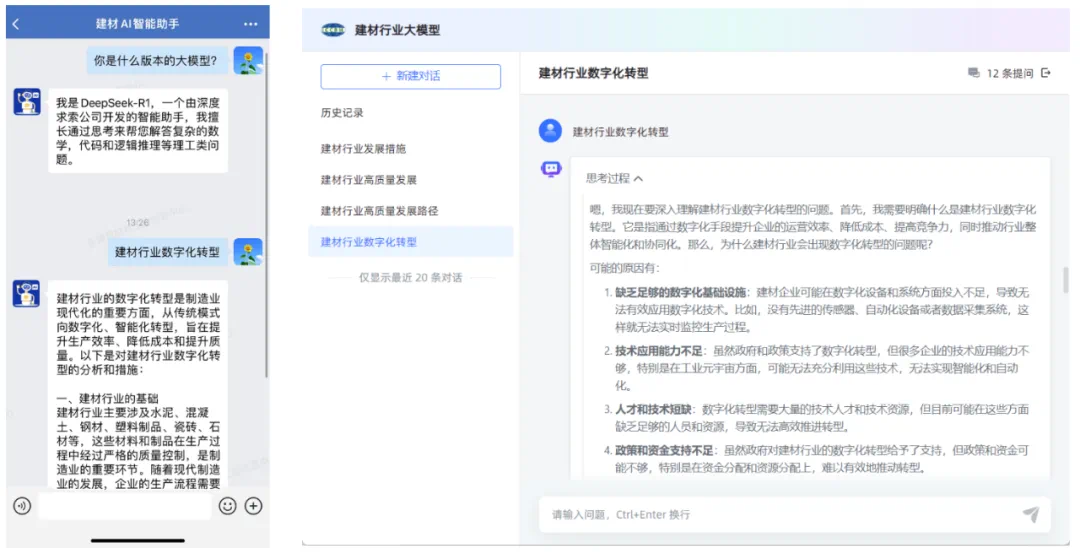The image size is (1080, 554).
Task: Tap the robot avatar beside digital transformation reply
Action: point(27,294)
